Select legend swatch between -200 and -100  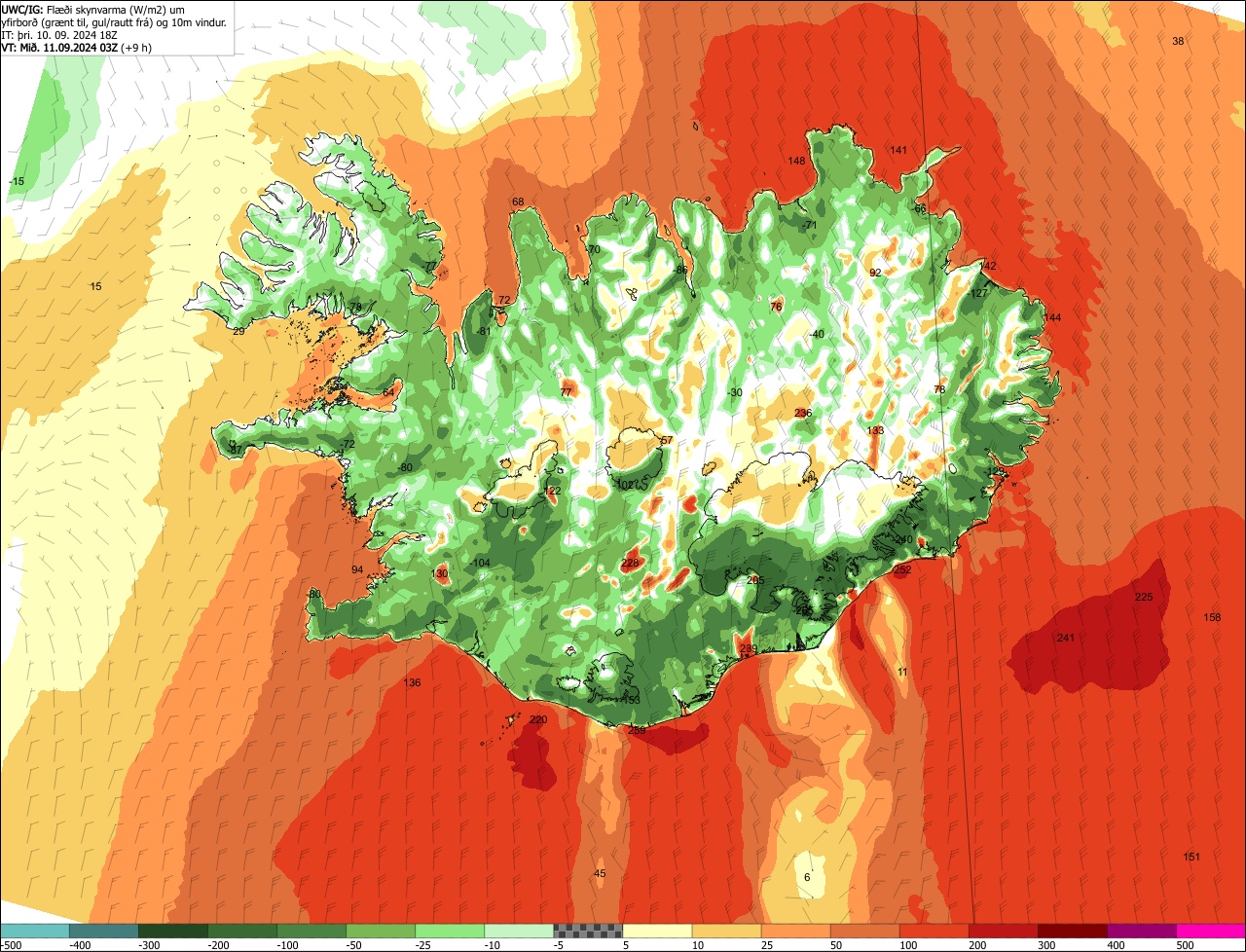pyautogui.click(x=242, y=931)
